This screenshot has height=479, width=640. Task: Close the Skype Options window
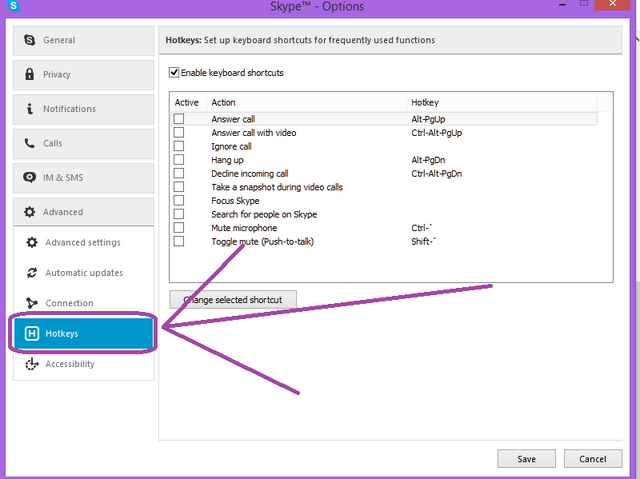pyautogui.click(x=612, y=4)
